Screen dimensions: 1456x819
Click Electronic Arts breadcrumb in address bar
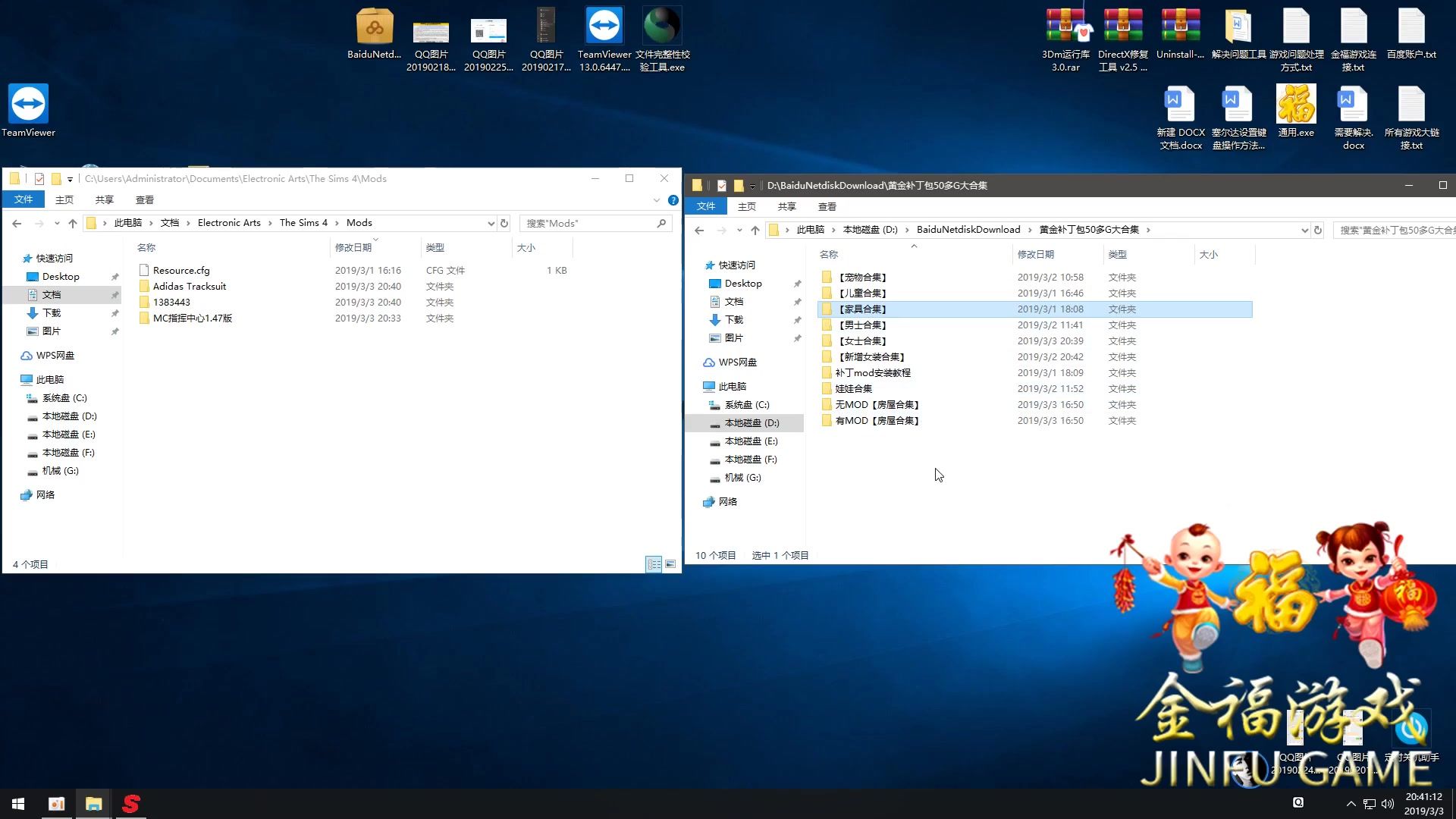229,223
